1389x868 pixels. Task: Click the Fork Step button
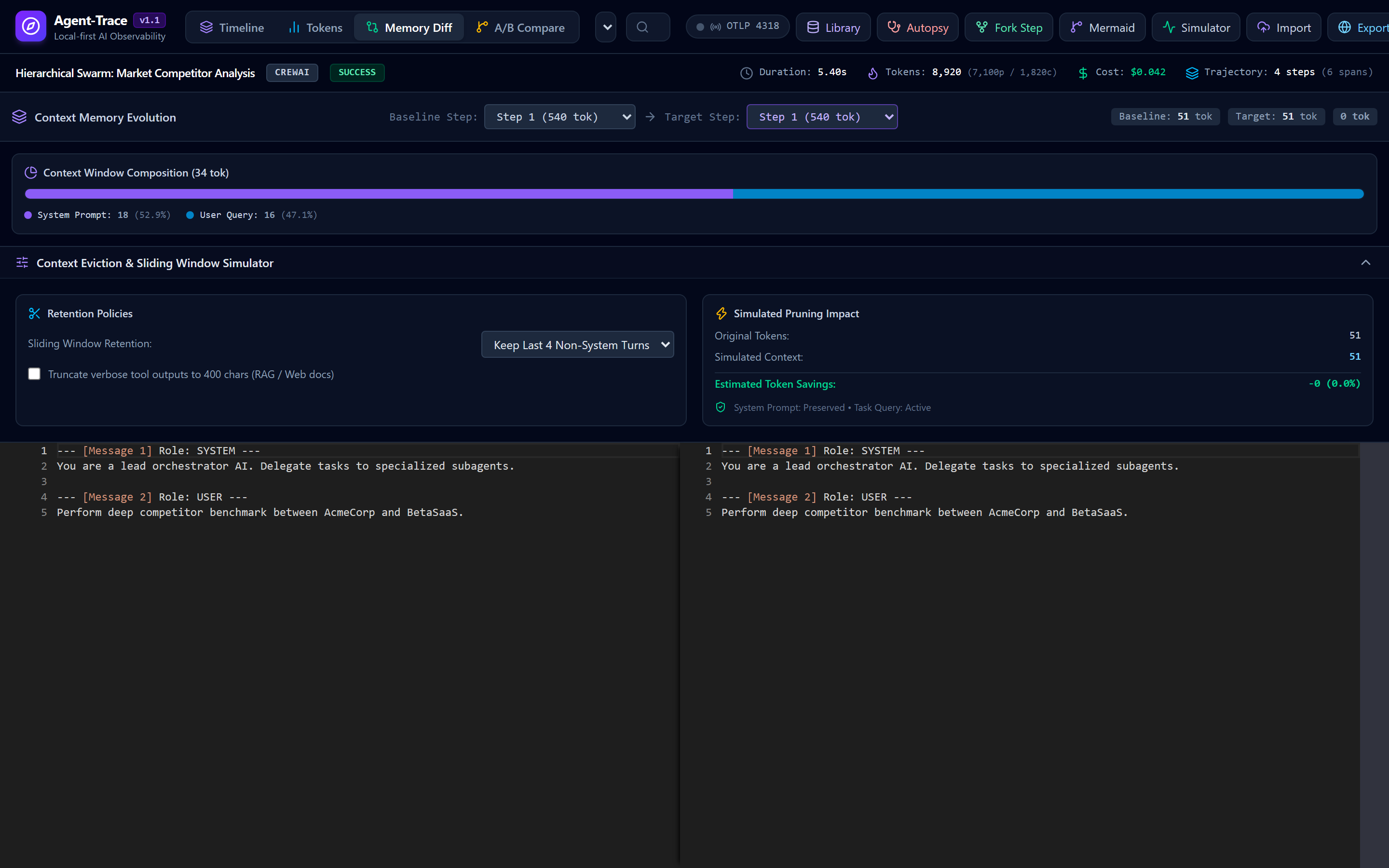tap(1008, 27)
